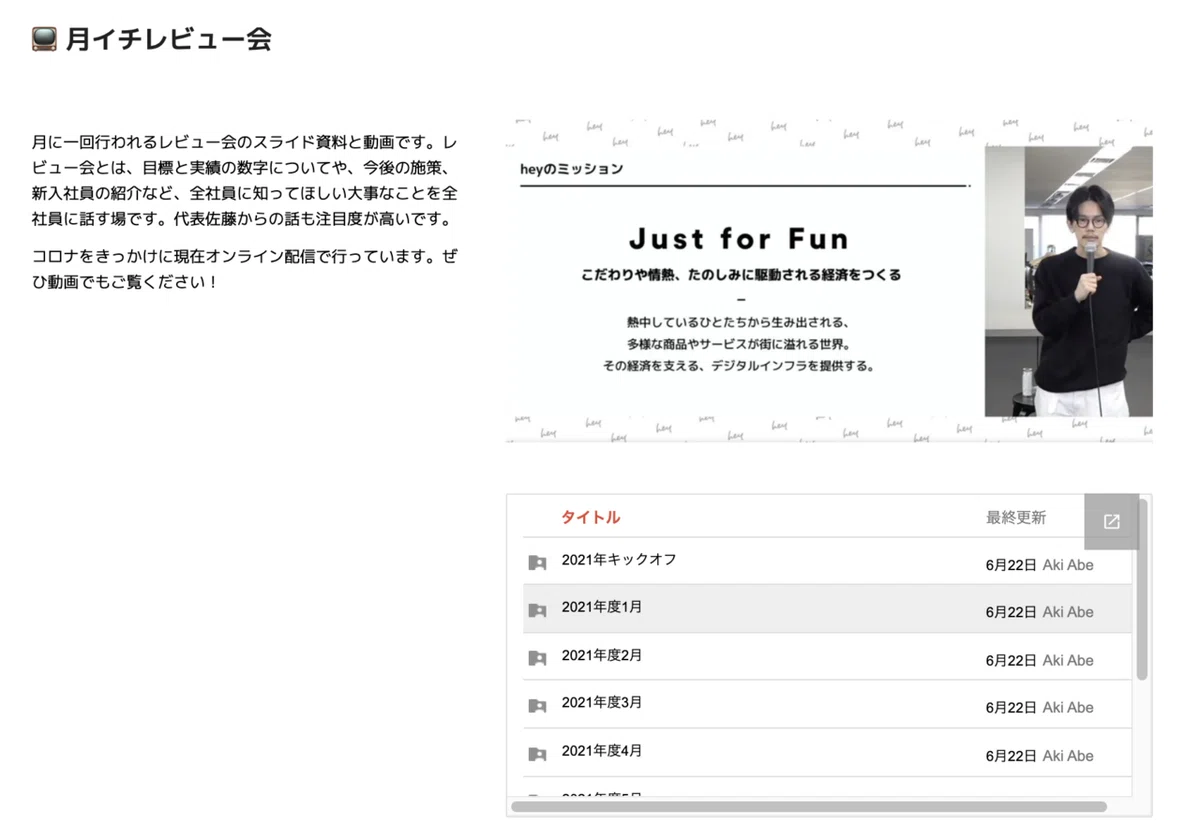Viewport: 1200px width, 839px height.
Task: Click 6月22日 Aki Abe in 2021年度4月 row
Action: point(1040,756)
